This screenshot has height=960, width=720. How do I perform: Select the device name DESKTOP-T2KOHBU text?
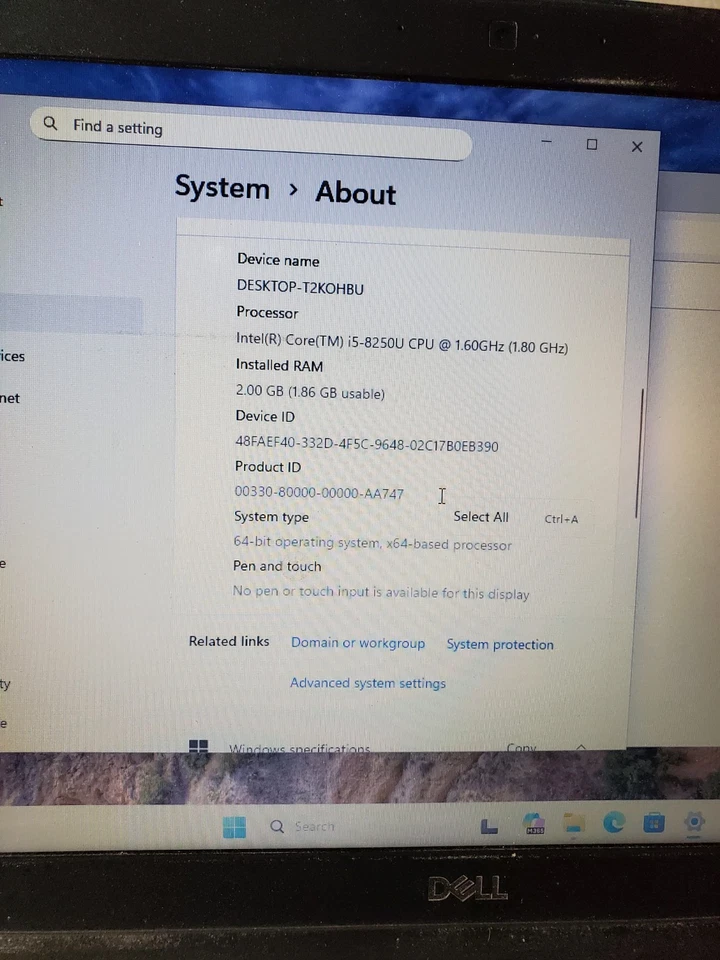300,287
